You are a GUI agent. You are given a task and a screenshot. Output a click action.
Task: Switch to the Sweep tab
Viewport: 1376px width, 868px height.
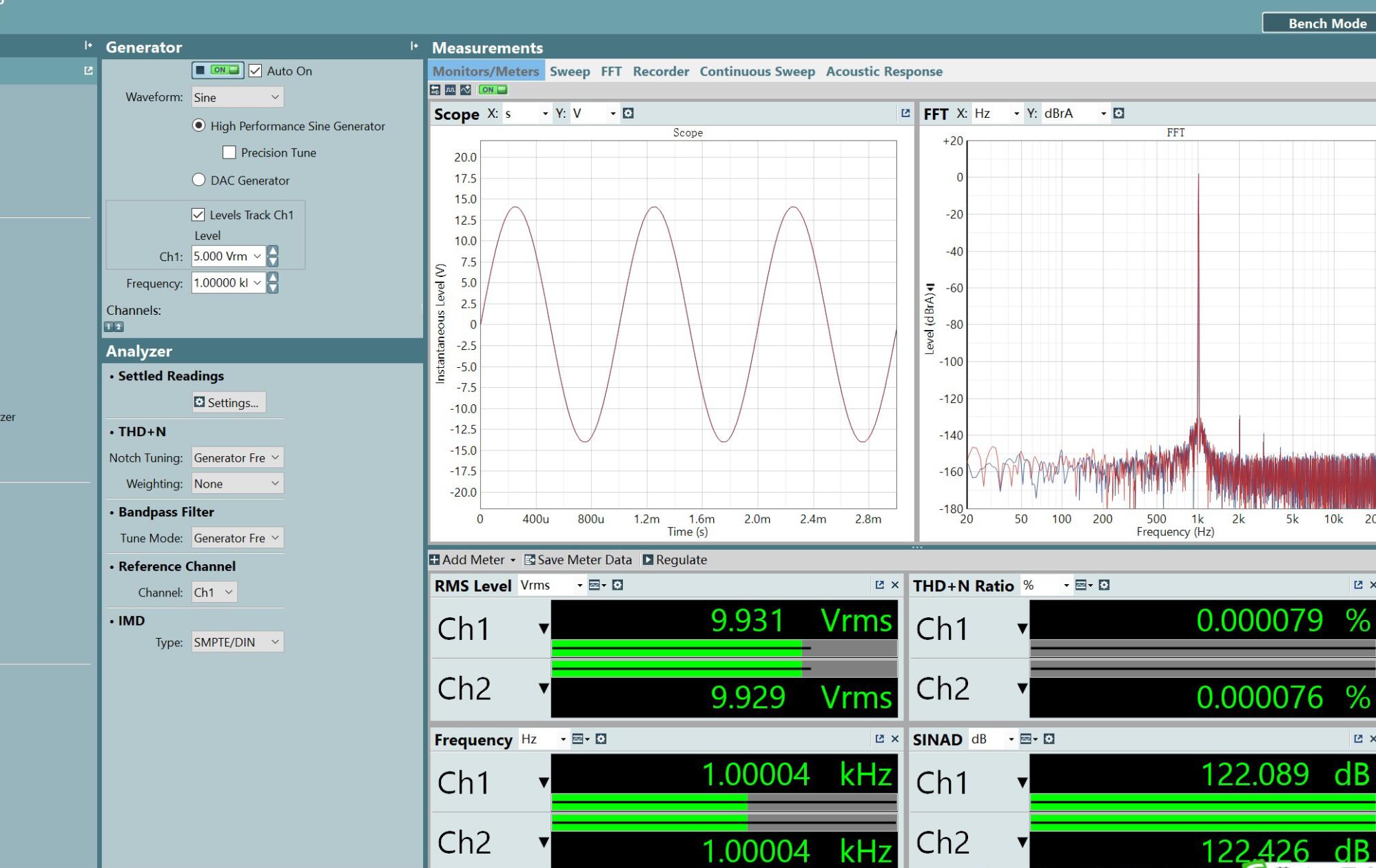tap(570, 71)
